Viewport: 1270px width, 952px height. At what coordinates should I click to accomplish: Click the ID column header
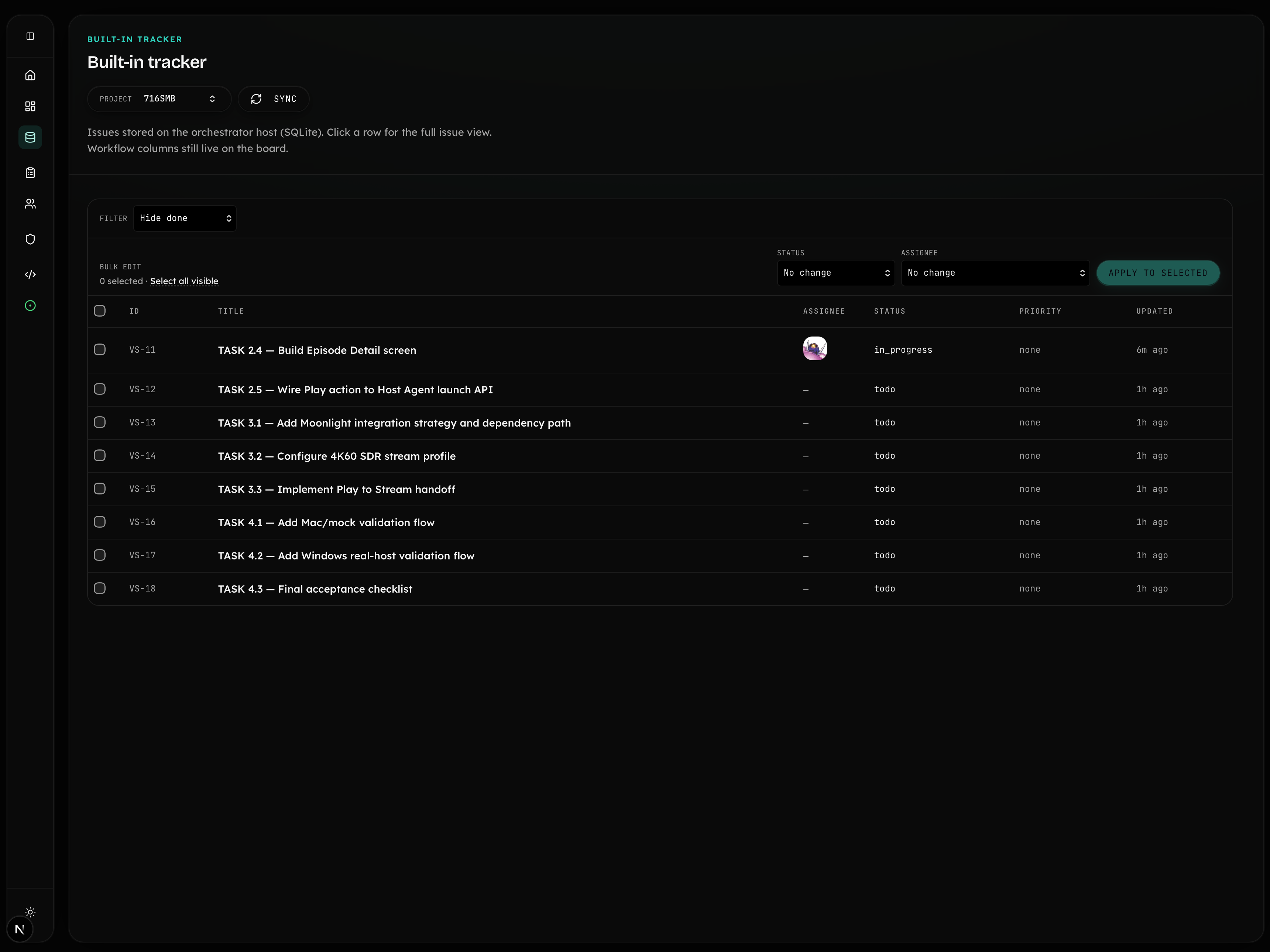[x=134, y=311]
